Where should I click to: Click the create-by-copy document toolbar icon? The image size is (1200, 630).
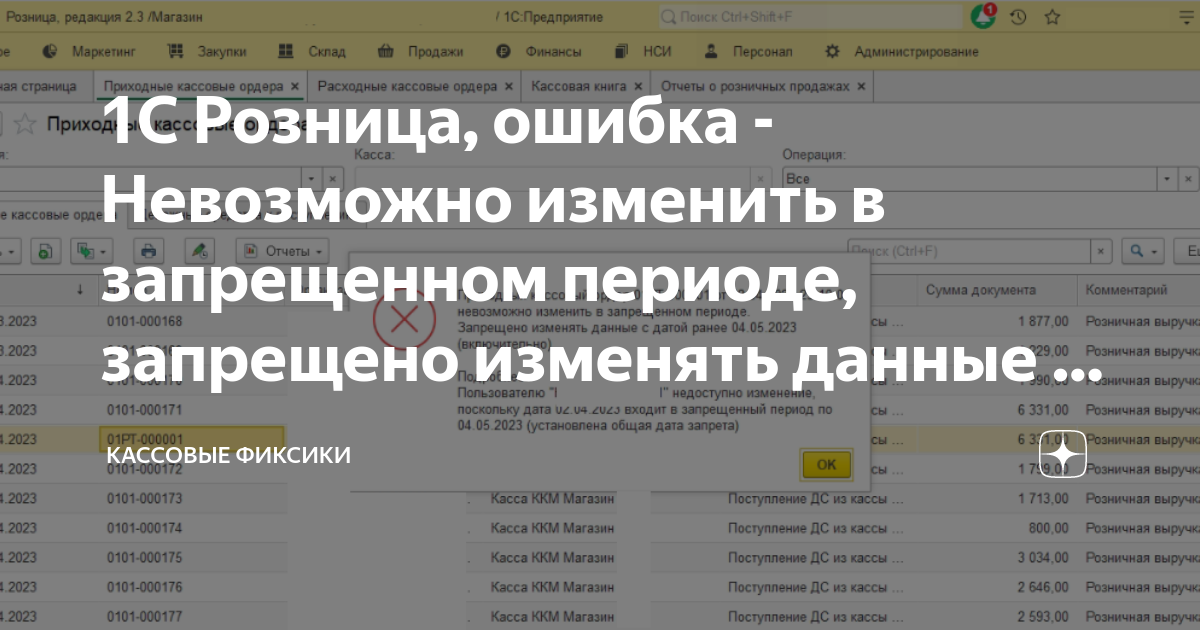[x=46, y=250]
